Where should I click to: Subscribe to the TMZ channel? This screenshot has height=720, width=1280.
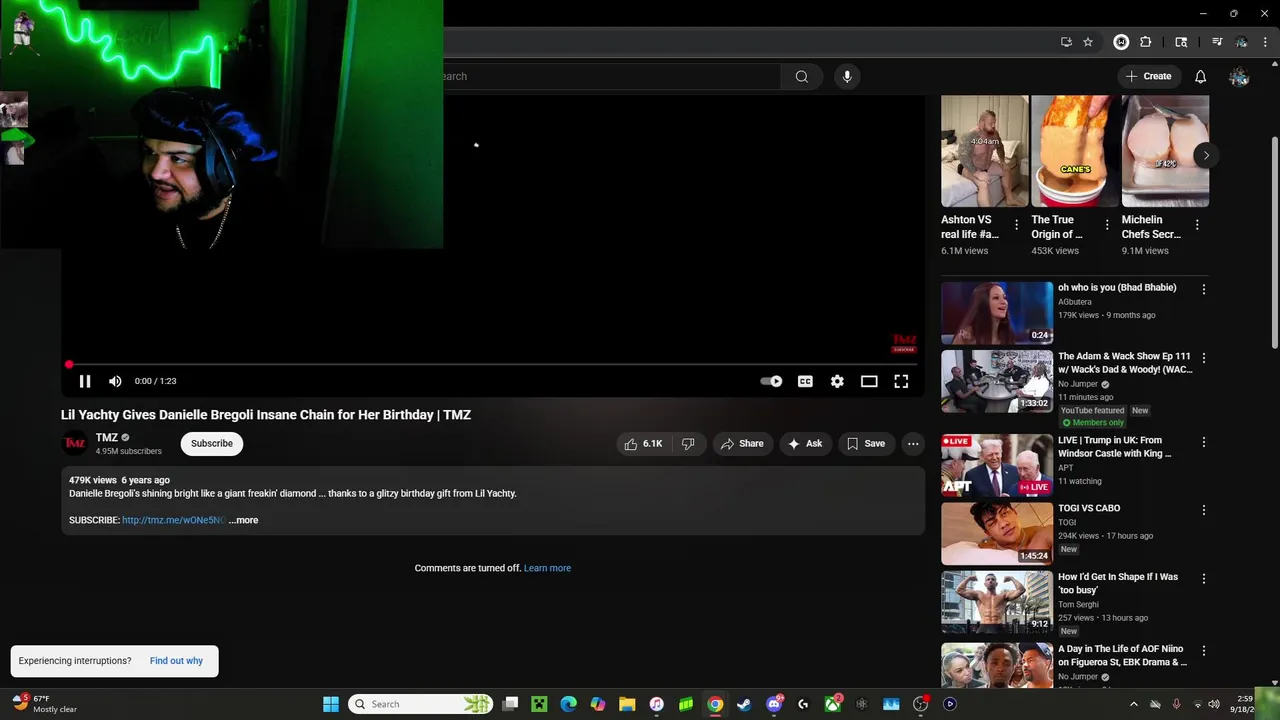[x=212, y=443]
